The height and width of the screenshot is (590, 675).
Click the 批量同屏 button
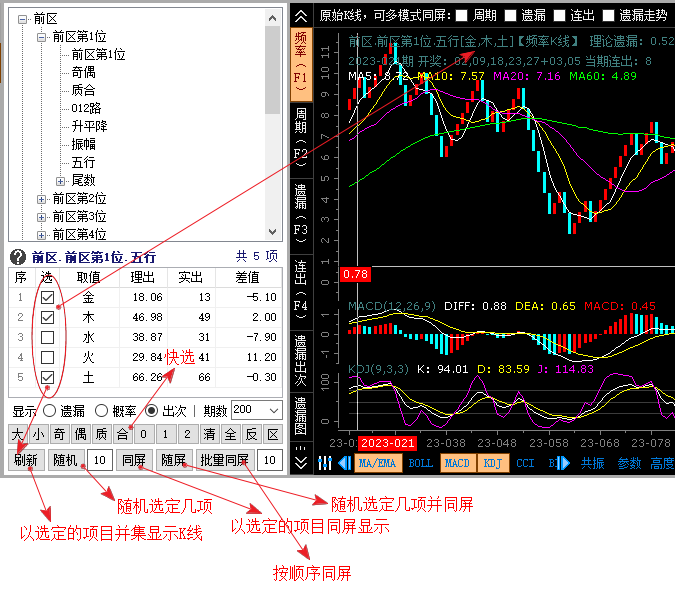[x=223, y=460]
